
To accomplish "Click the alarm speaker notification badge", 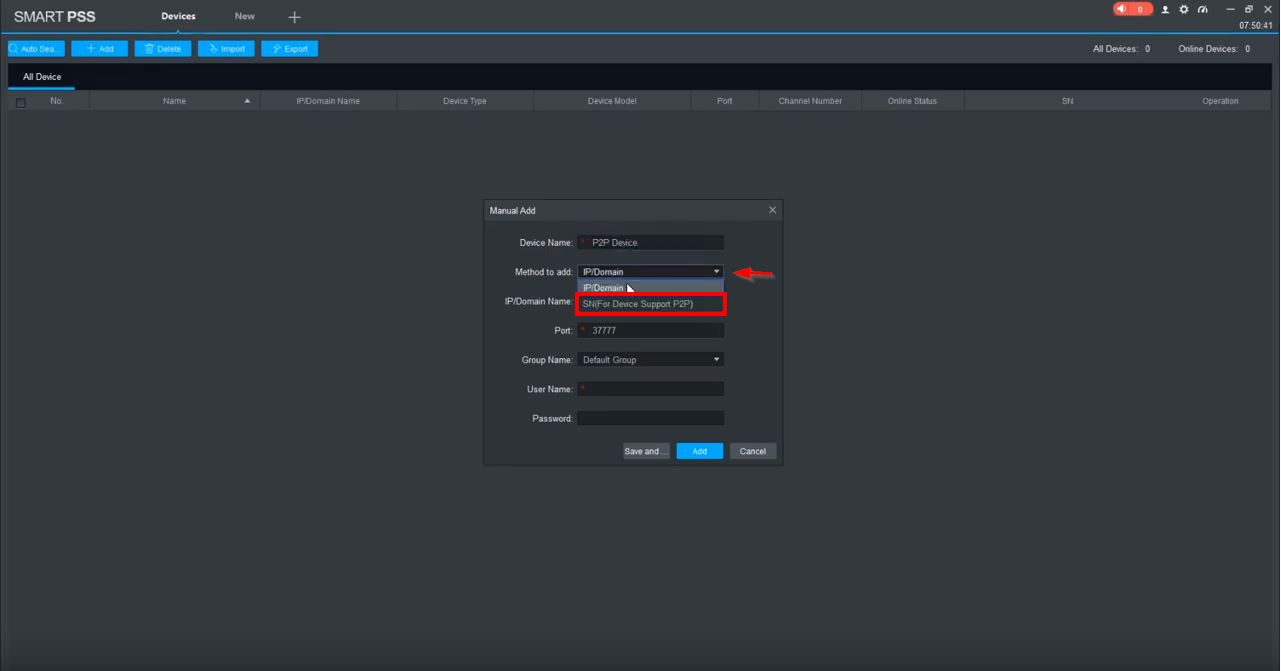I will pos(1132,9).
